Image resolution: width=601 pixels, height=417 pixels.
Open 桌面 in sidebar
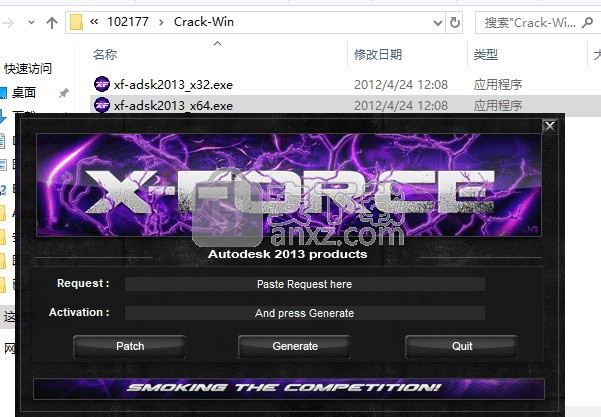click(24, 92)
